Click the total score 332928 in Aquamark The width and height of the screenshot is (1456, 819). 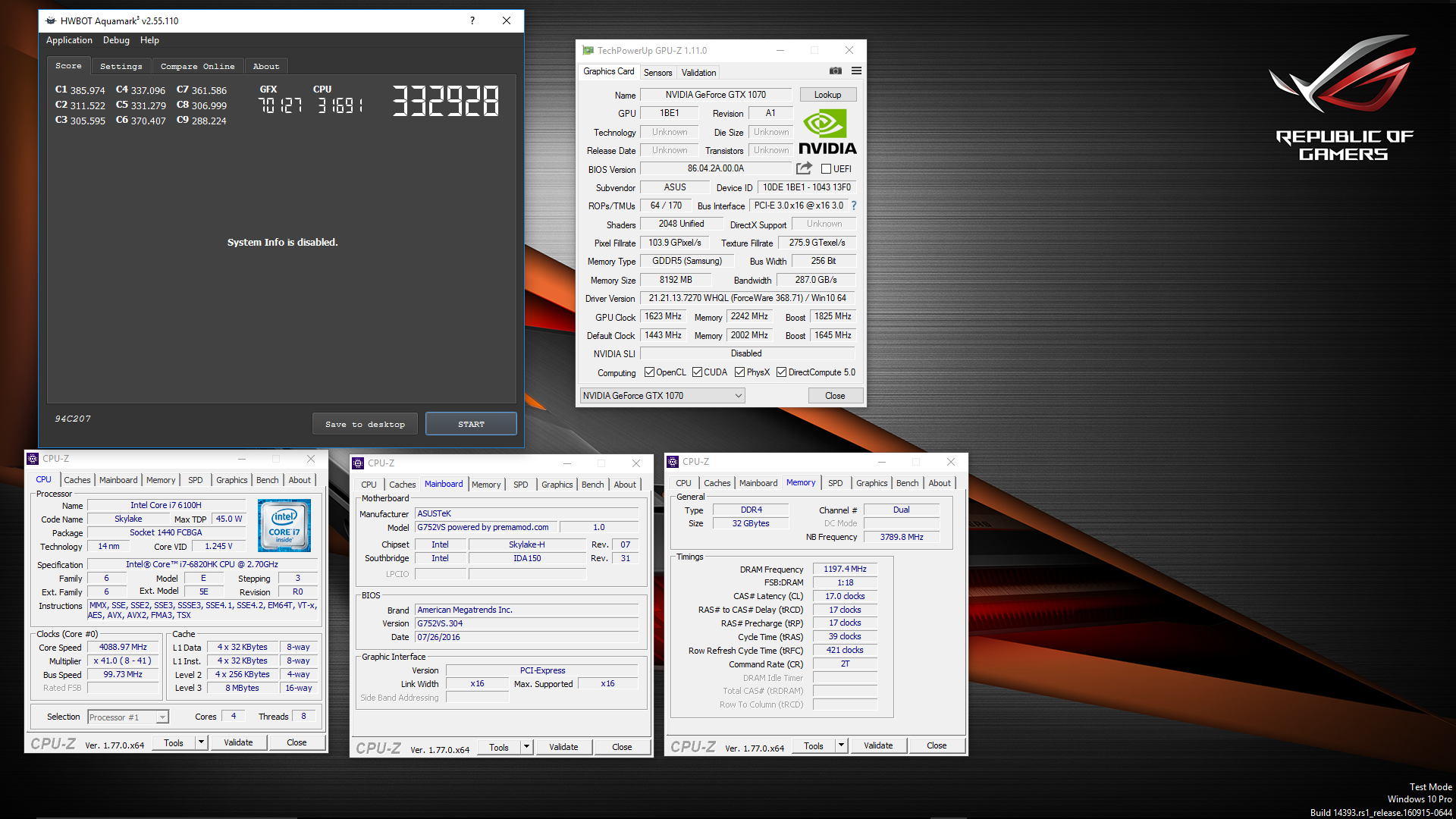click(445, 101)
